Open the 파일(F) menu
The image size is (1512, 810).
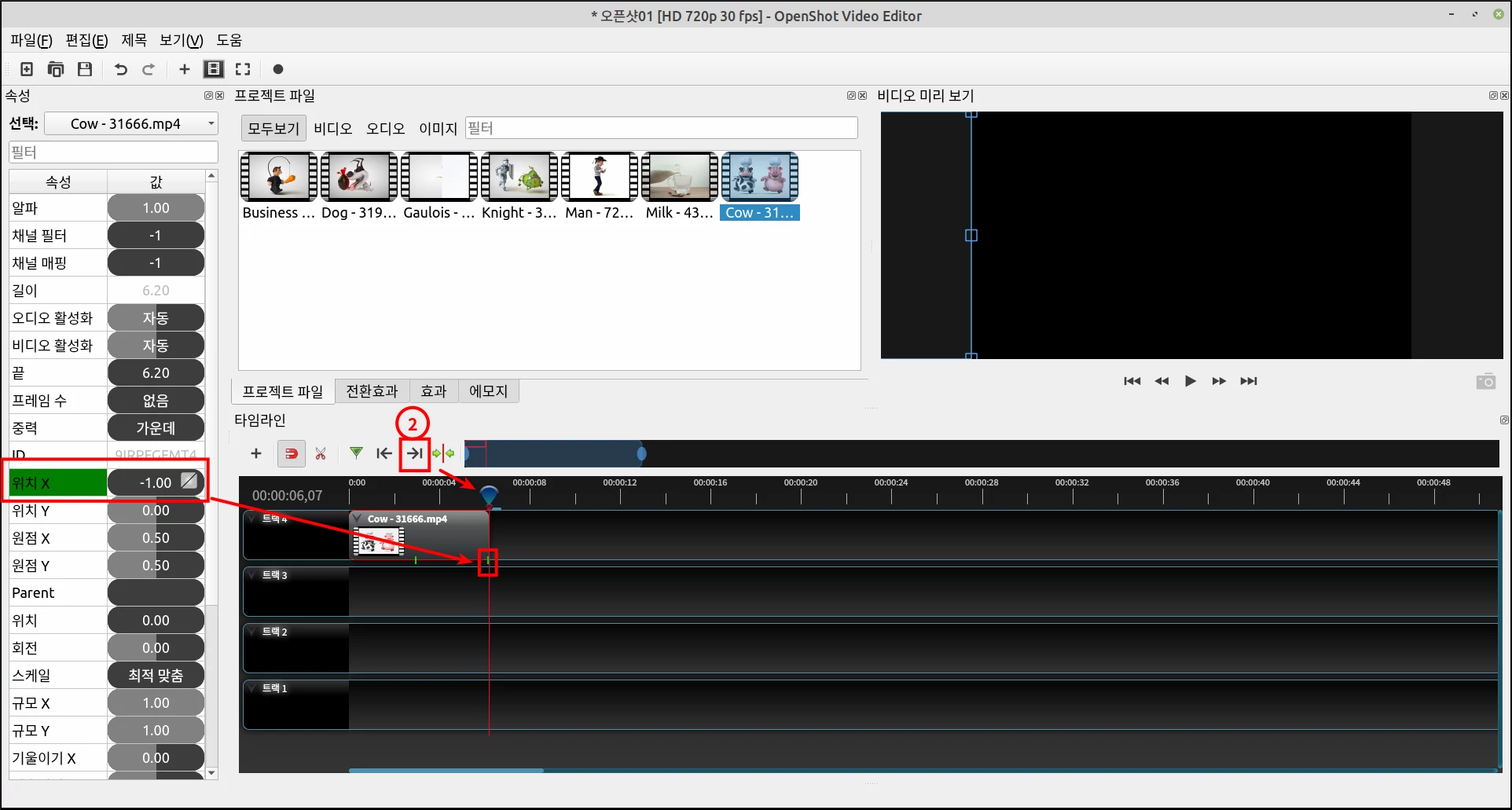(31, 40)
